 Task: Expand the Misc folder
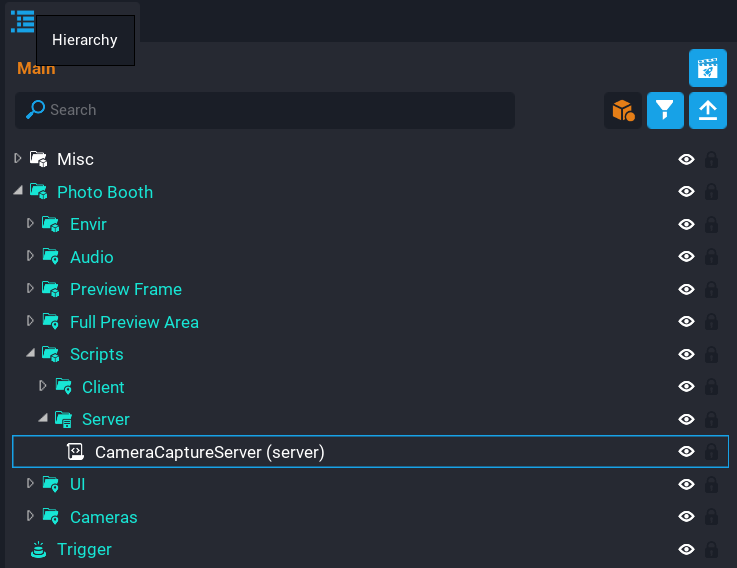coord(17,159)
